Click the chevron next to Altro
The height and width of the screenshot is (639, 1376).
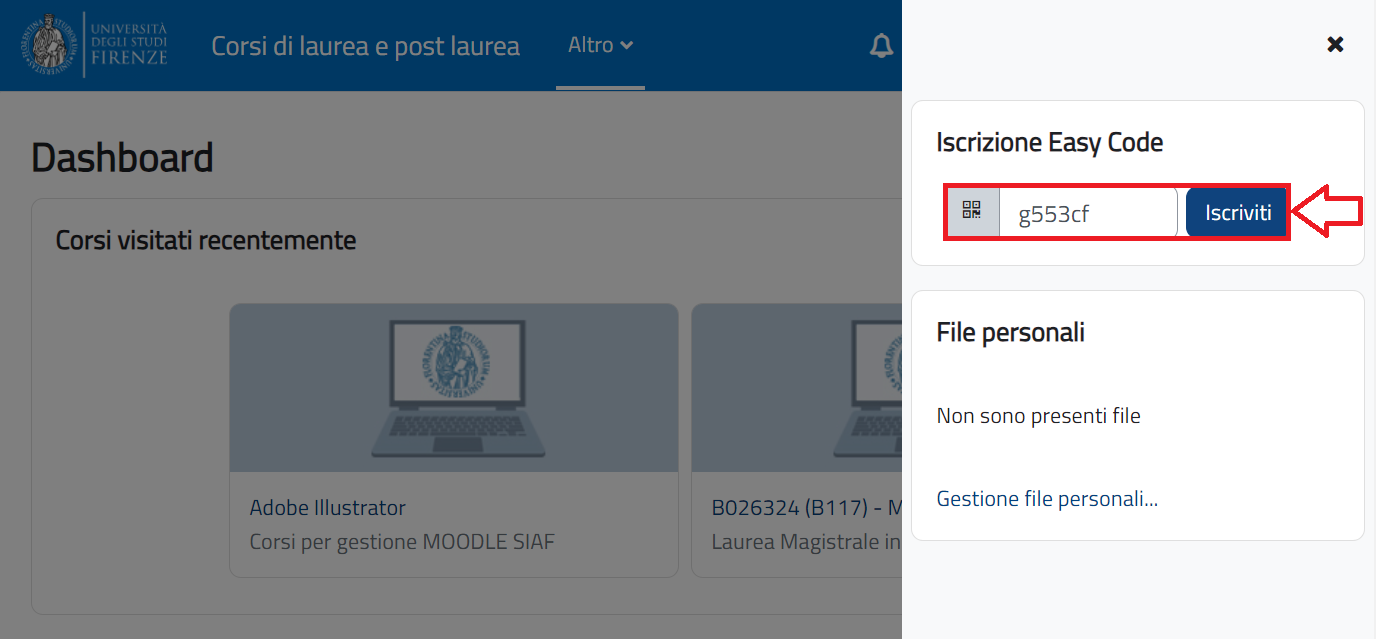tap(627, 45)
